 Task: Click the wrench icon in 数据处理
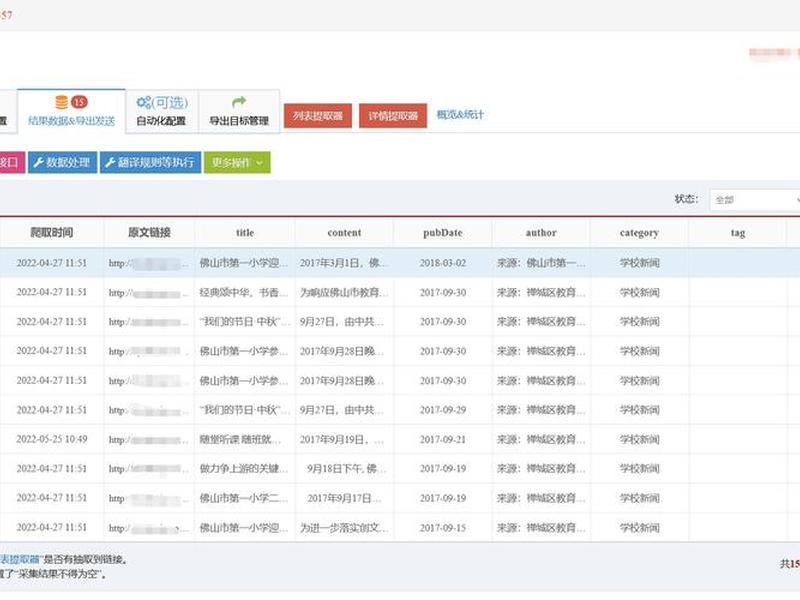tap(38, 162)
